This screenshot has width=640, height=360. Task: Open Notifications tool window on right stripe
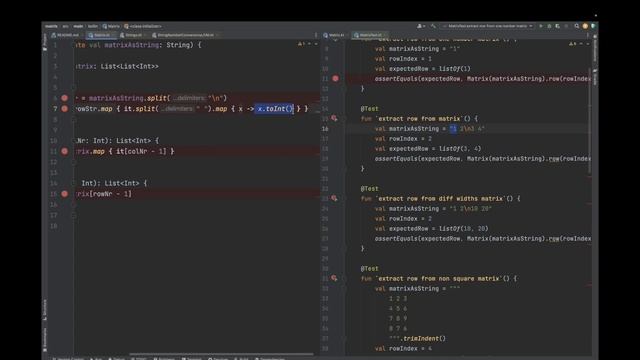click(595, 48)
